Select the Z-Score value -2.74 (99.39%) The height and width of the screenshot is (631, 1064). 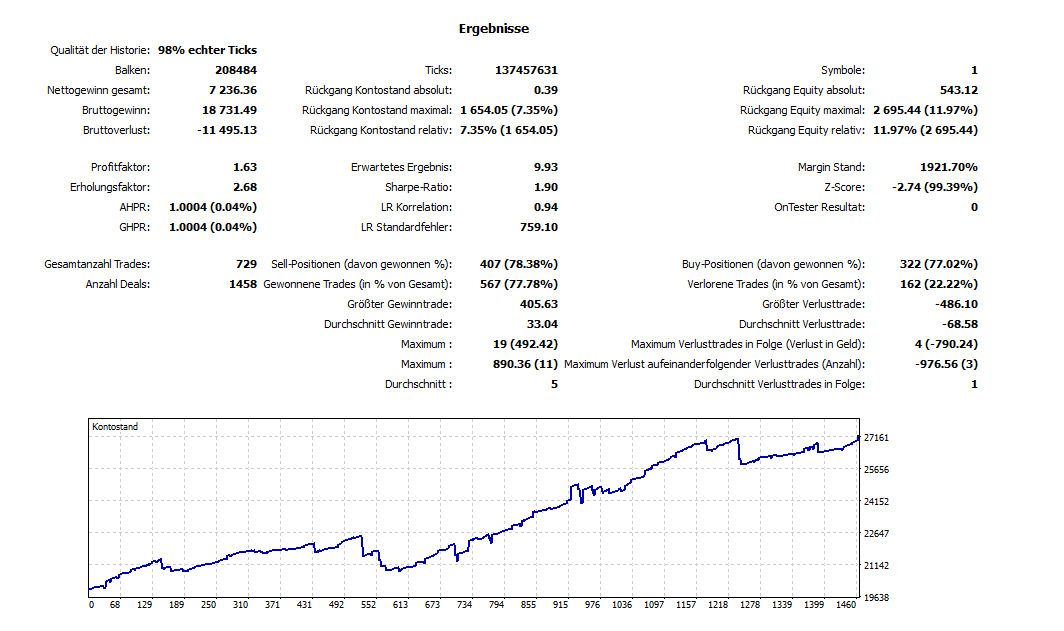(x=935, y=187)
